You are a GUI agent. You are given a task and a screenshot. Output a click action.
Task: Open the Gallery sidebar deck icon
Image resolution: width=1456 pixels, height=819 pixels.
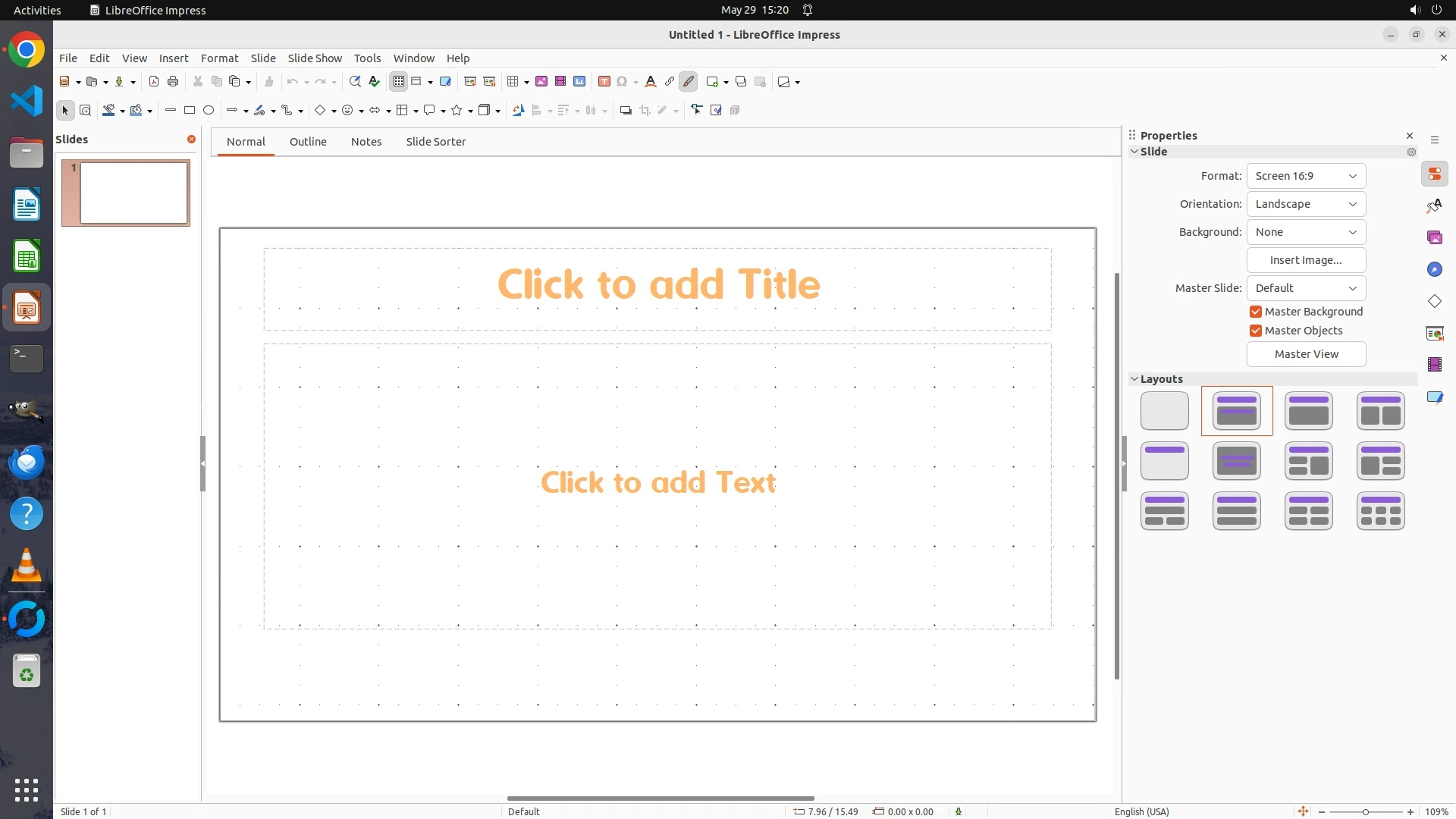pyautogui.click(x=1434, y=238)
